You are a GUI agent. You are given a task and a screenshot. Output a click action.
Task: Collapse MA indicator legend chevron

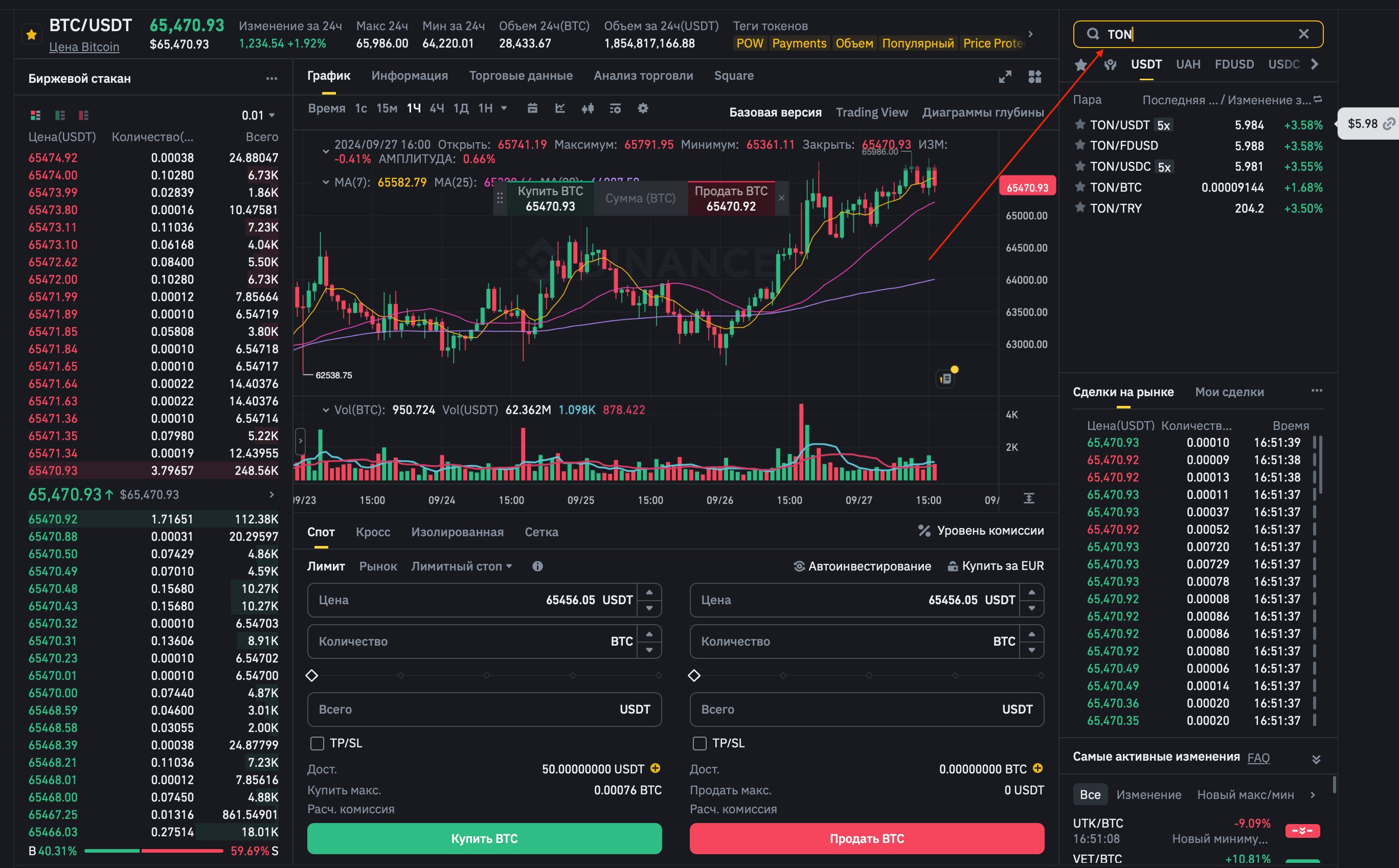point(326,182)
